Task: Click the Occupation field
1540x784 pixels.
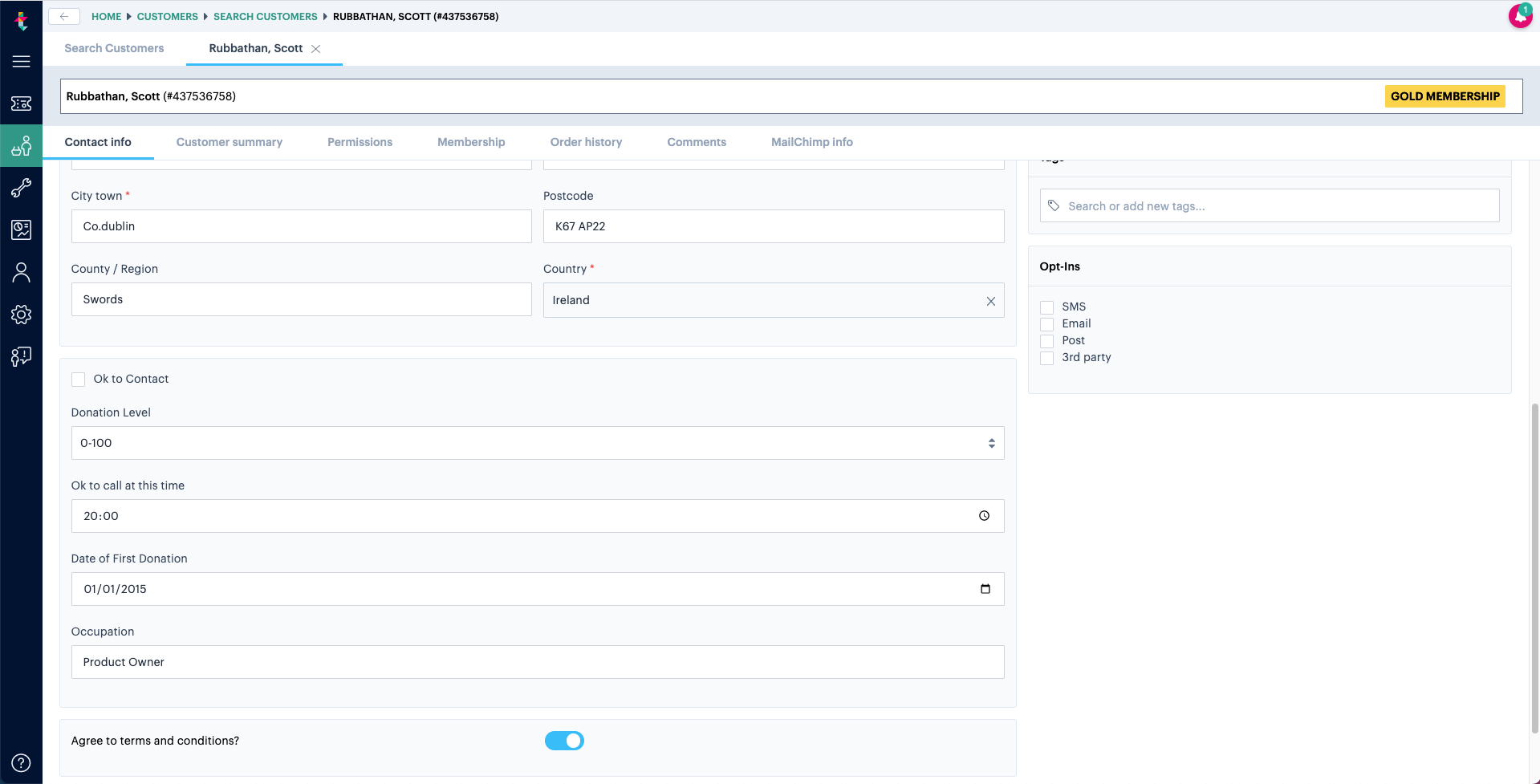Action: 538,662
